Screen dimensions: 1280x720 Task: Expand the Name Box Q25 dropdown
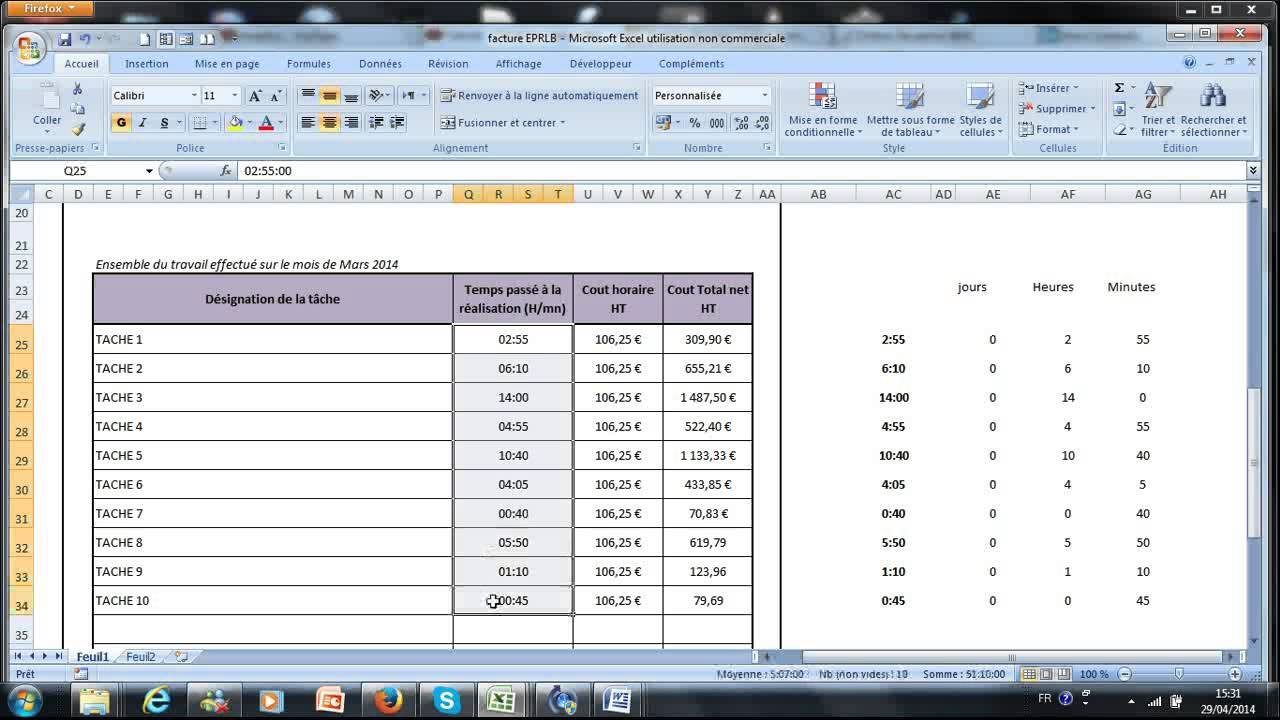pos(150,171)
